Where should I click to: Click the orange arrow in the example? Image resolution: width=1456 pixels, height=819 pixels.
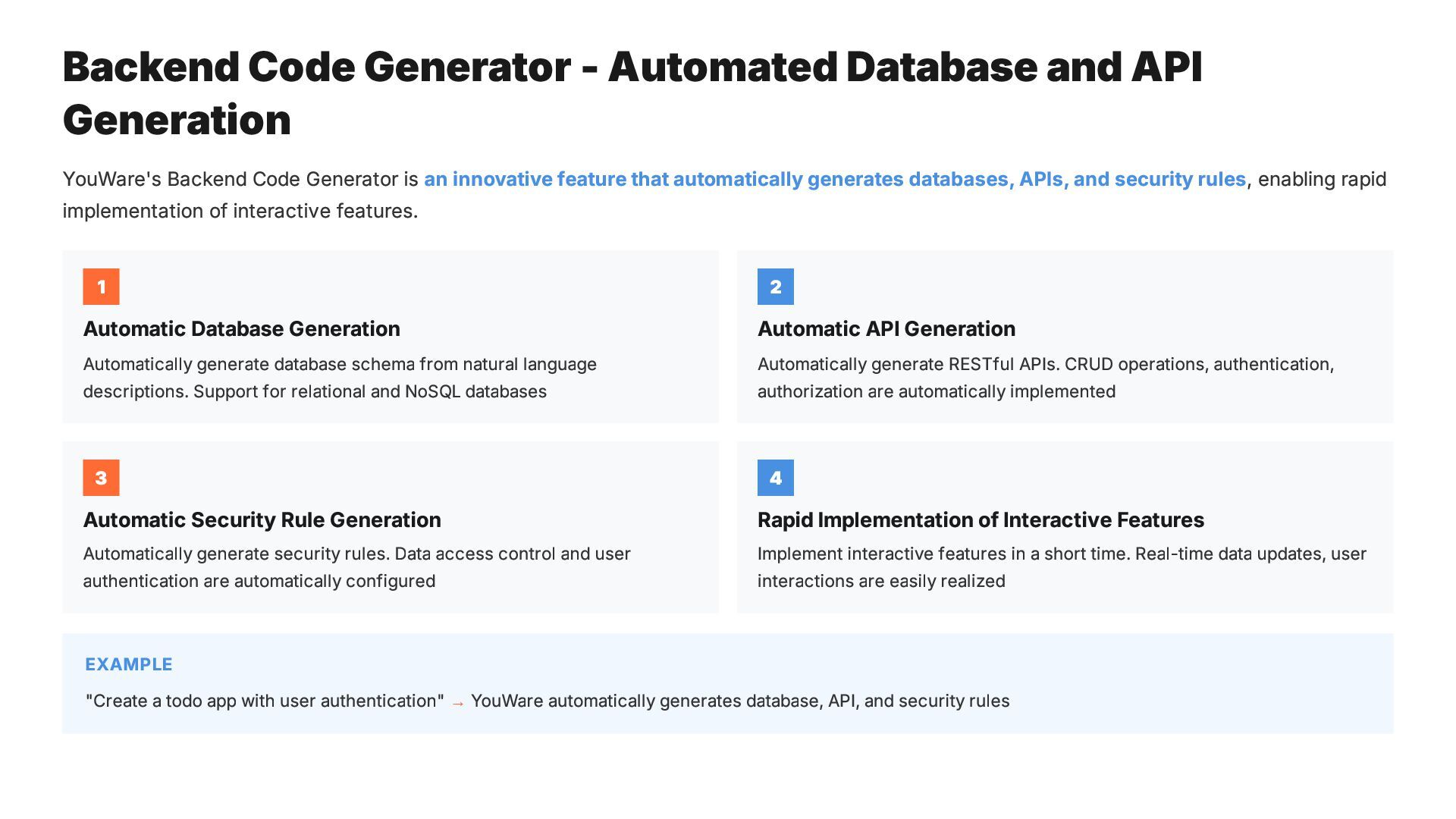[x=457, y=703]
